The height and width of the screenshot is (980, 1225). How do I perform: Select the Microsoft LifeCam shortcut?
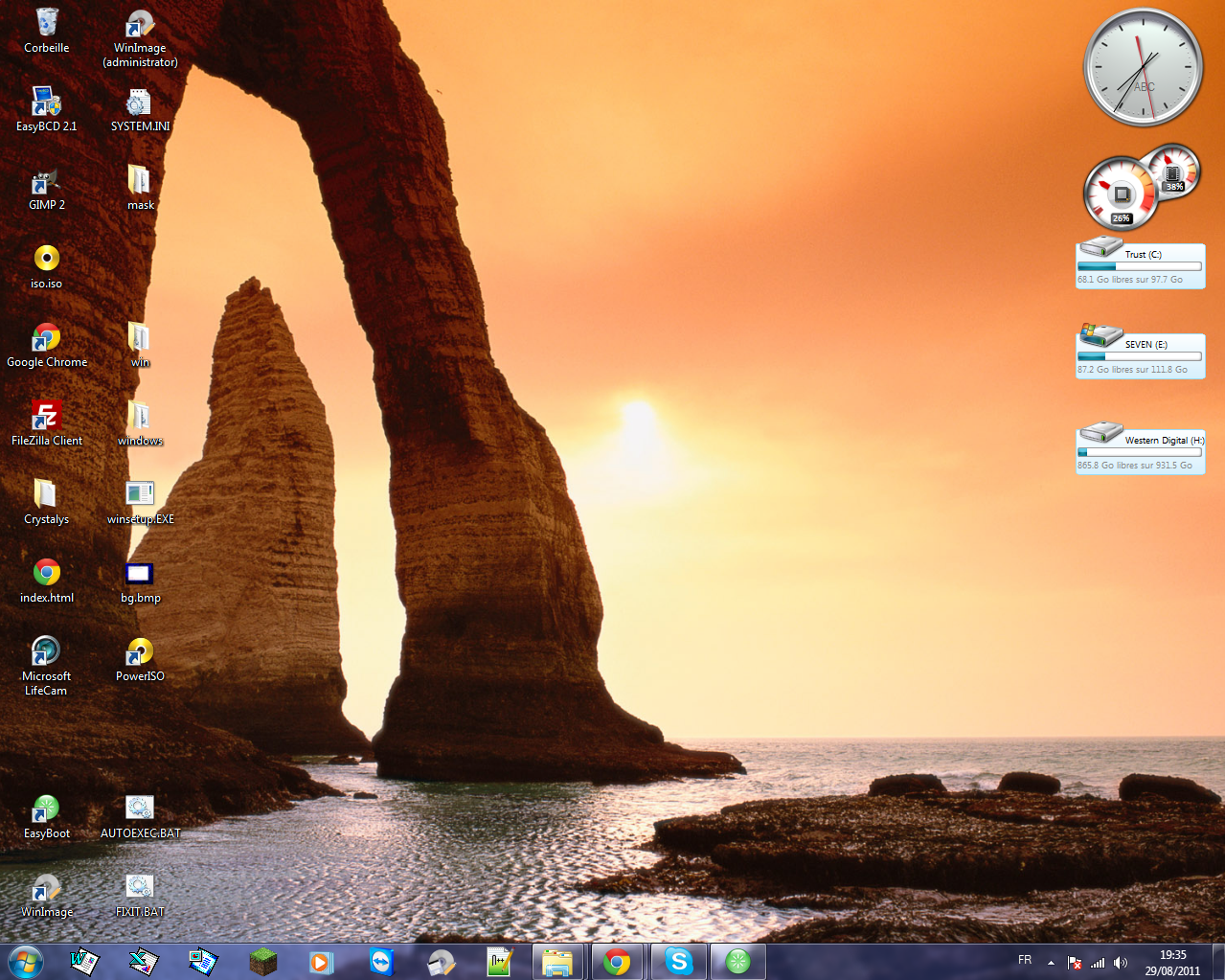pyautogui.click(x=46, y=666)
